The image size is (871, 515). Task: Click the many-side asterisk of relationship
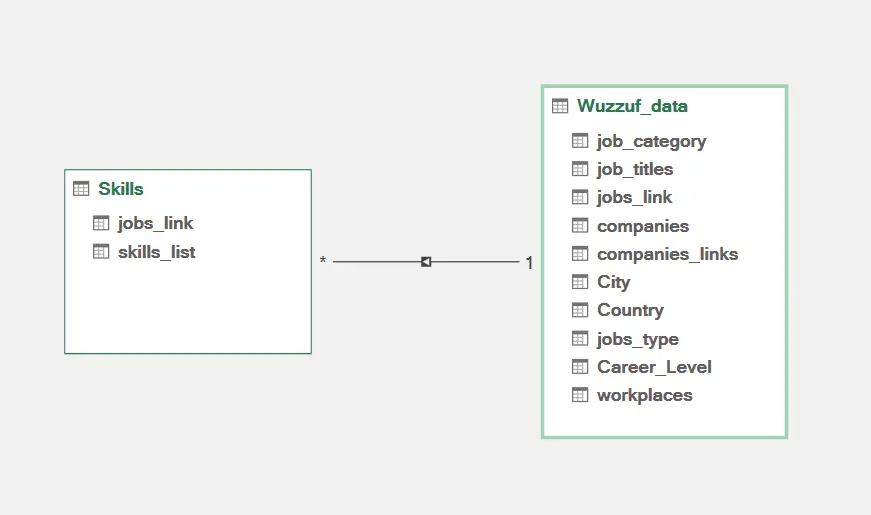pyautogui.click(x=323, y=262)
